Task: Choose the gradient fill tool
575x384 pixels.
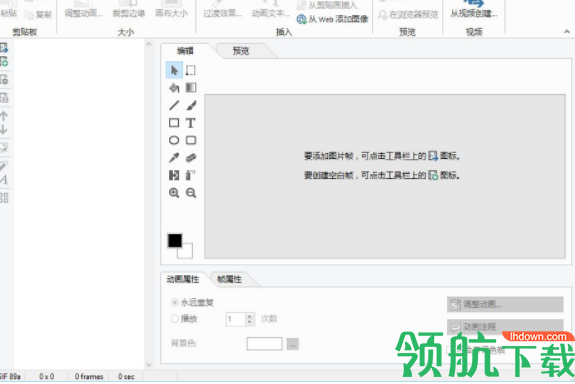Action: 191,87
